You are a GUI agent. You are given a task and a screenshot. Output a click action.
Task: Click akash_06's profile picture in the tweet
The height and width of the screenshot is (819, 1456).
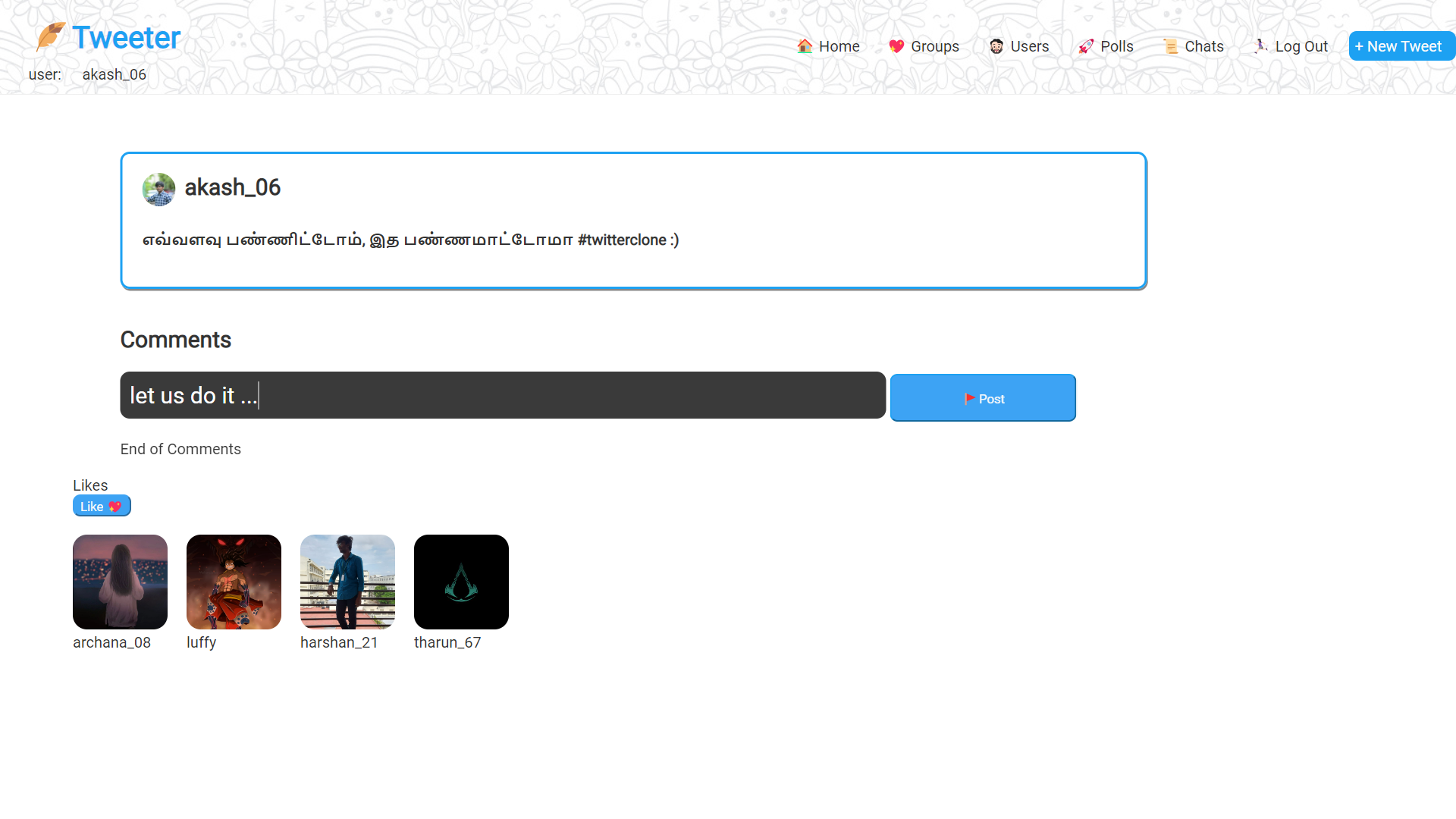pyautogui.click(x=158, y=189)
